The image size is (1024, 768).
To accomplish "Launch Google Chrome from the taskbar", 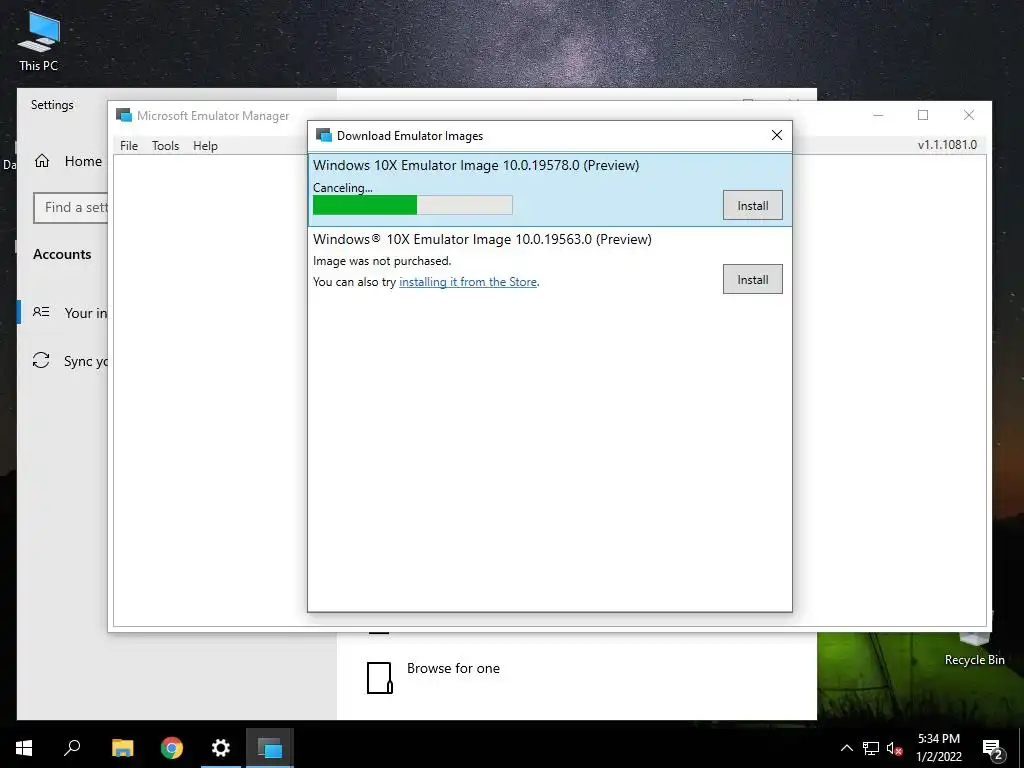I will point(172,748).
